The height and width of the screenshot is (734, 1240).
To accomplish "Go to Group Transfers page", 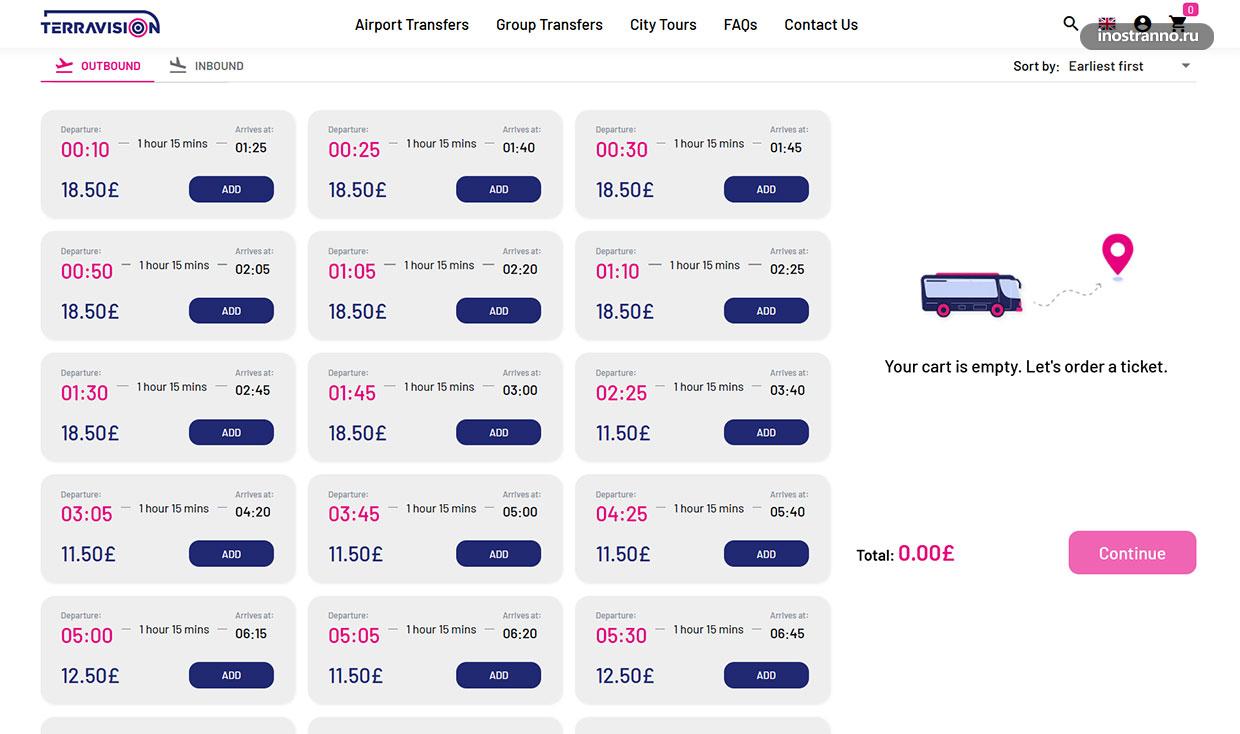I will click(549, 25).
